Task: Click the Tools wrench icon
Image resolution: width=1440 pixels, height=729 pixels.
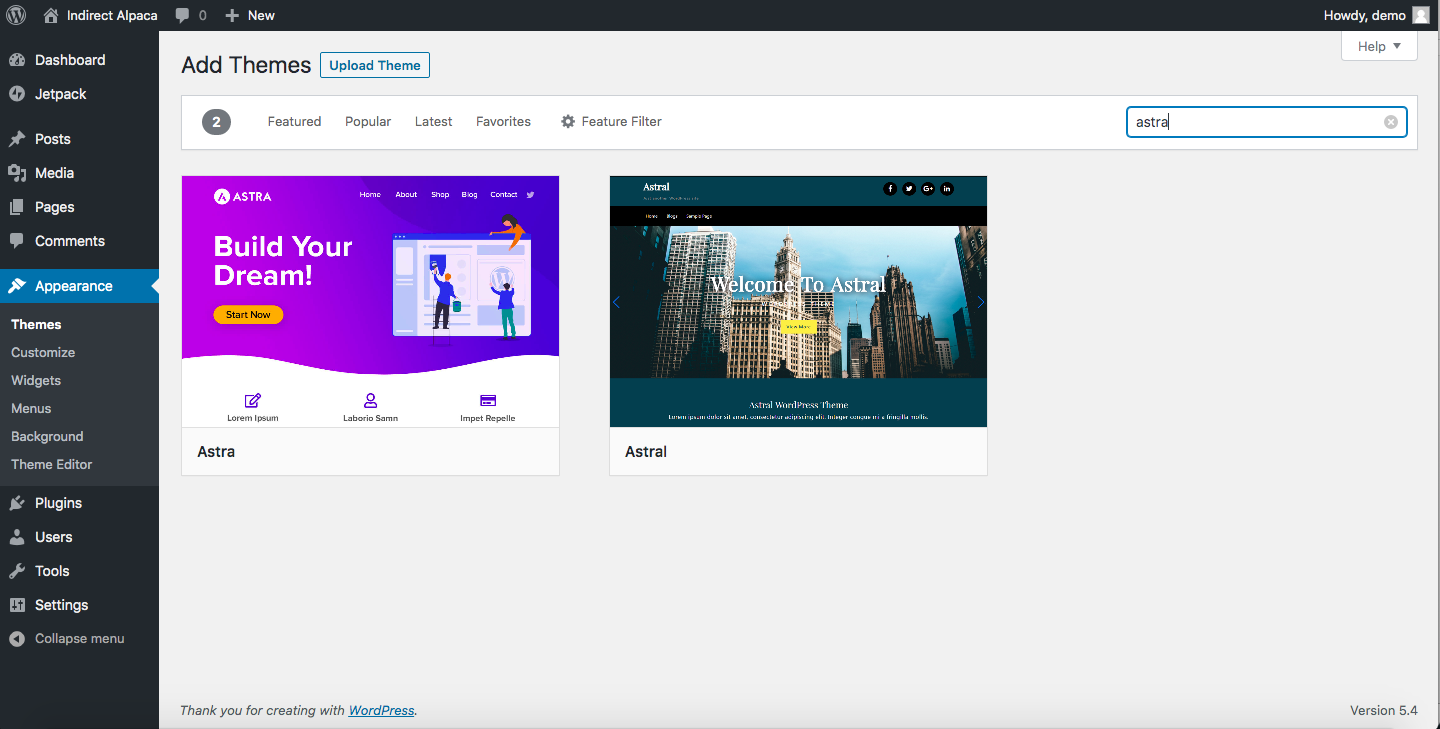Action: click(17, 571)
